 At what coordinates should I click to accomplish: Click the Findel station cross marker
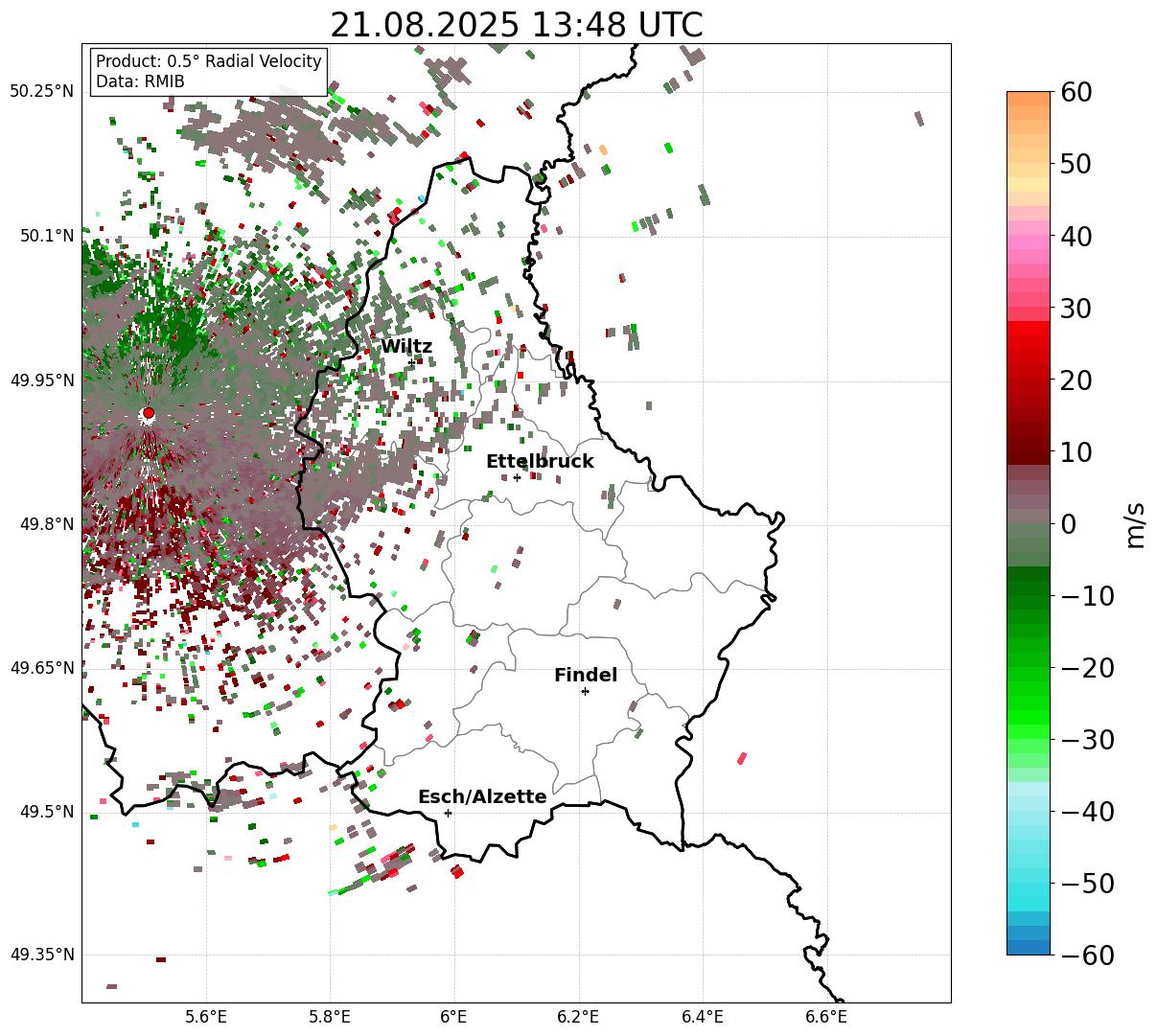tap(585, 691)
